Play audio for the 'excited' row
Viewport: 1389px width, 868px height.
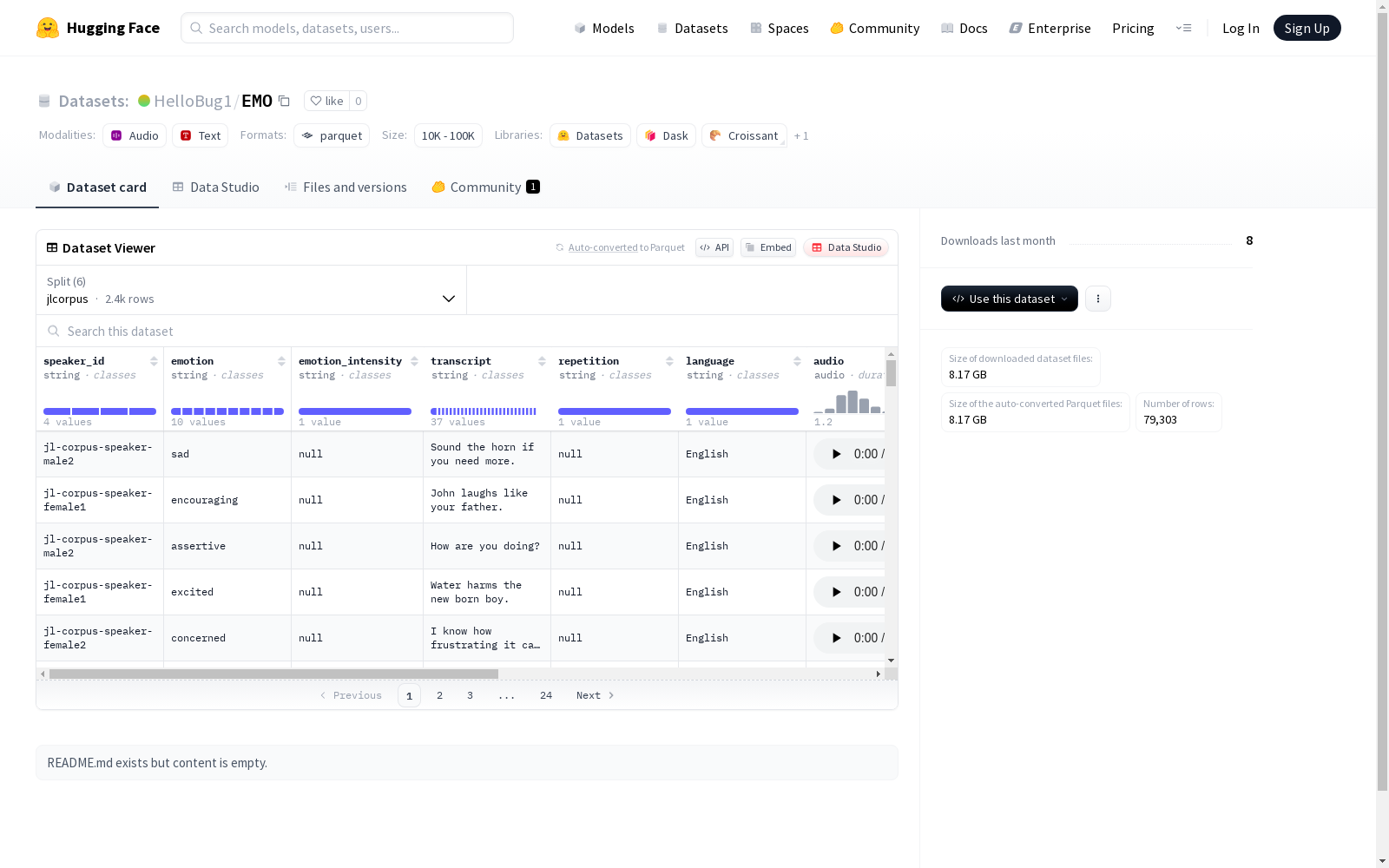(836, 592)
